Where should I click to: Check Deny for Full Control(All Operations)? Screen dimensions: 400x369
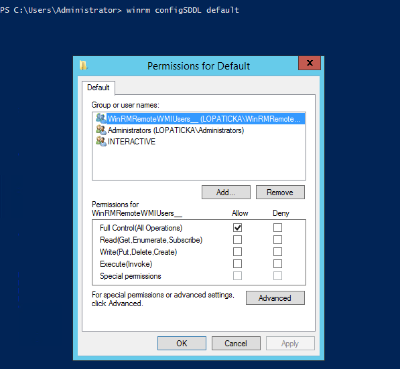click(277, 228)
